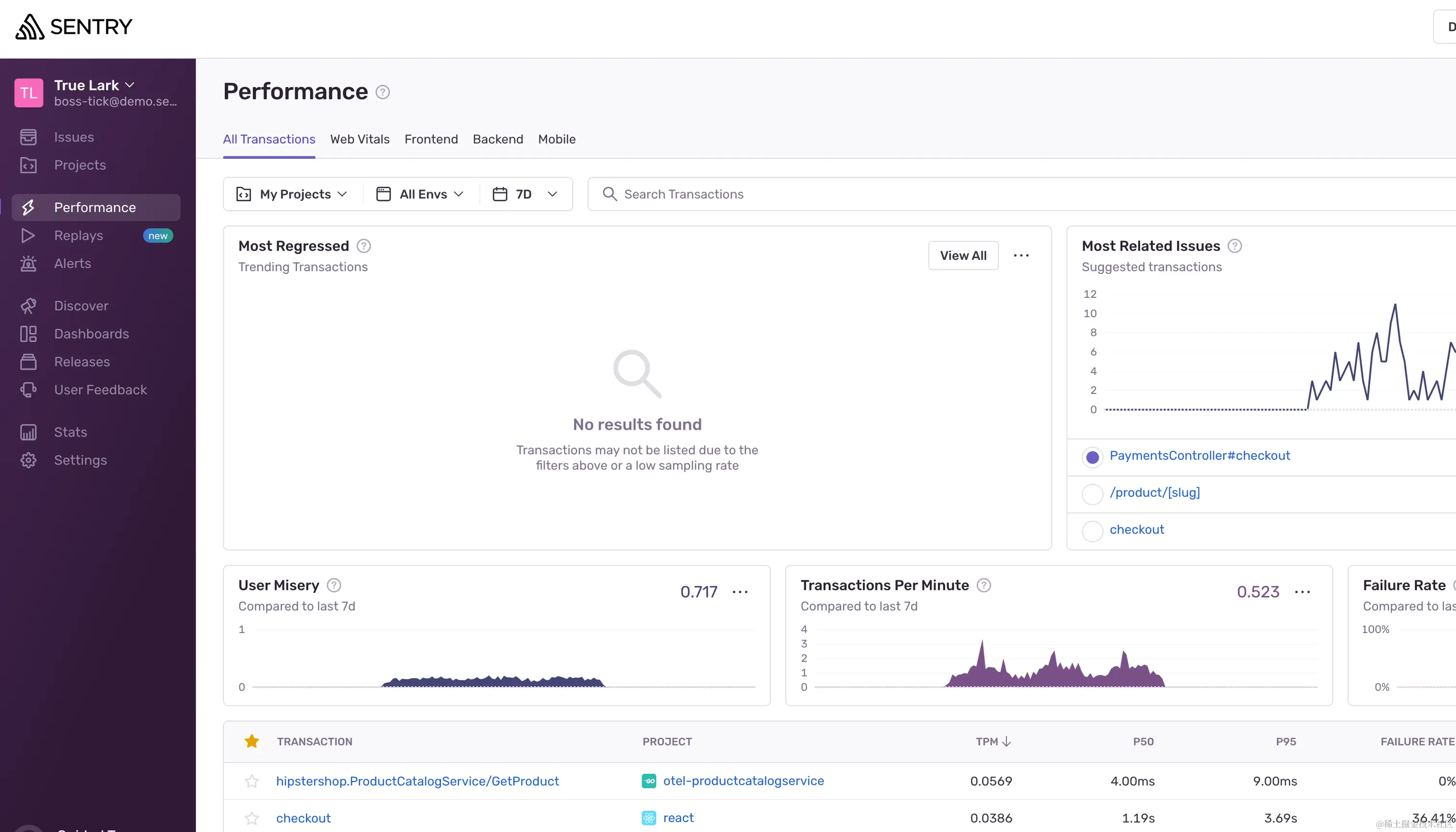Click the Discover telescope icon
The width and height of the screenshot is (1456, 832).
28,306
